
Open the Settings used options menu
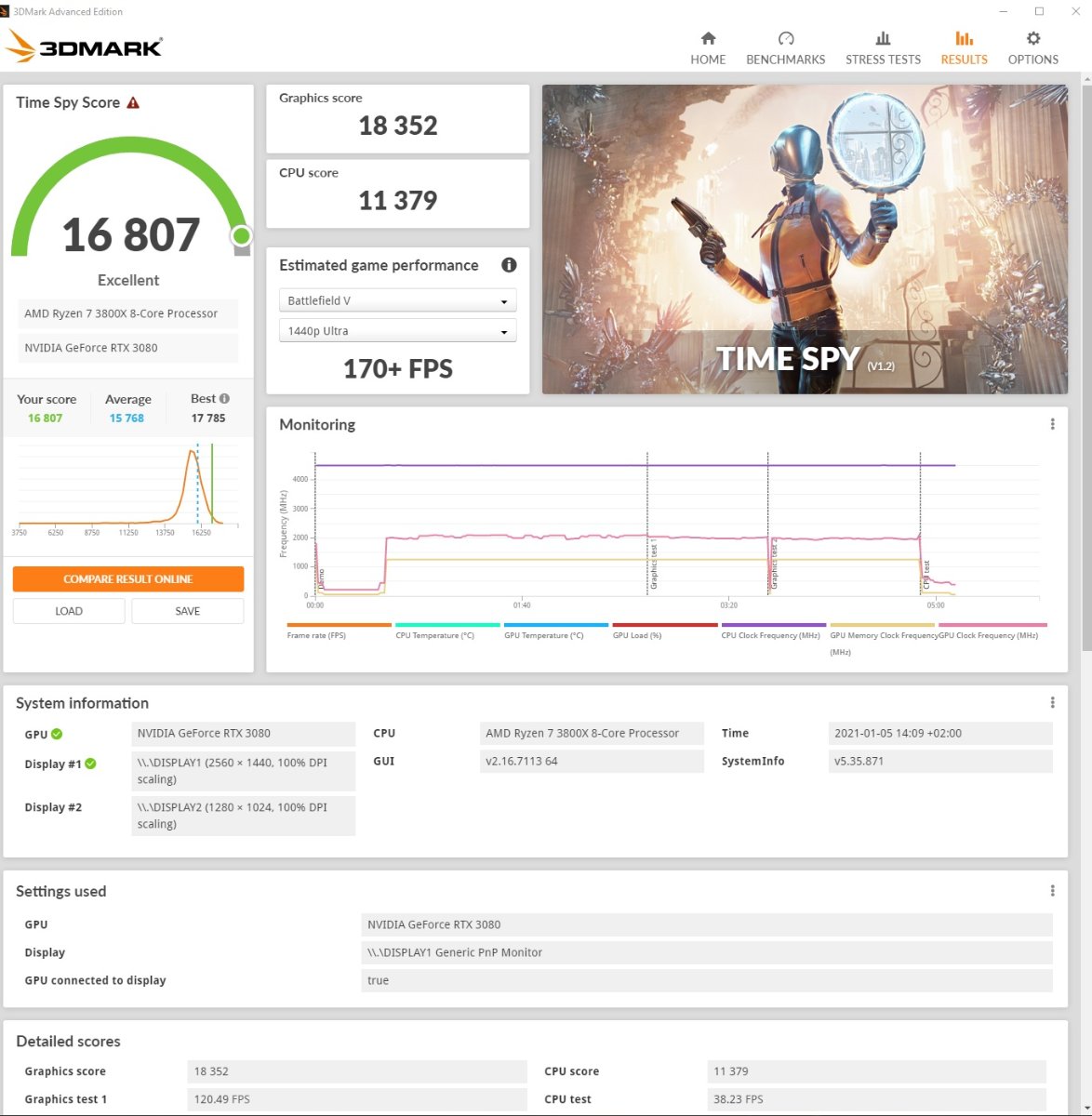coord(1052,891)
